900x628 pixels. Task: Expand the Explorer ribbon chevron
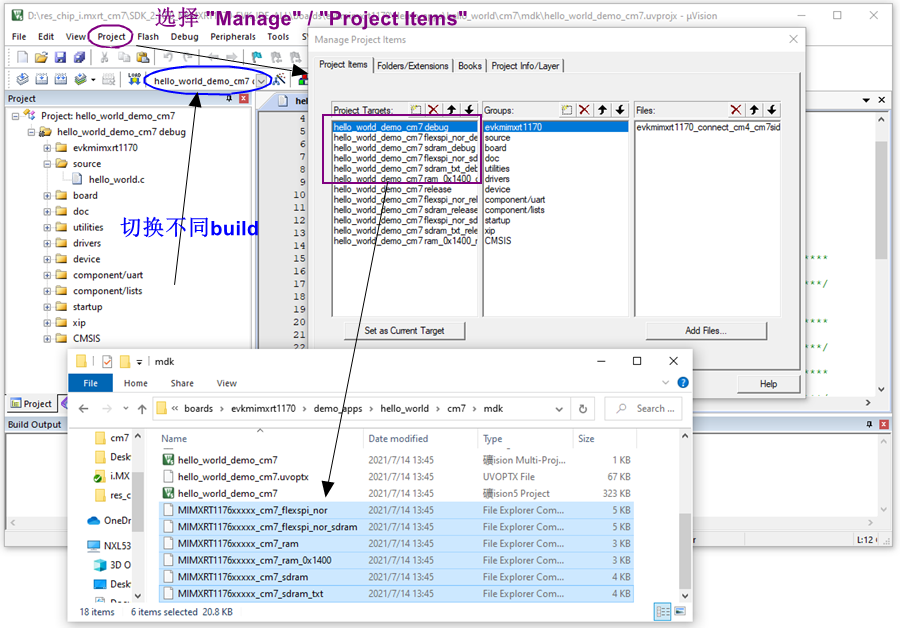pyautogui.click(x=666, y=382)
